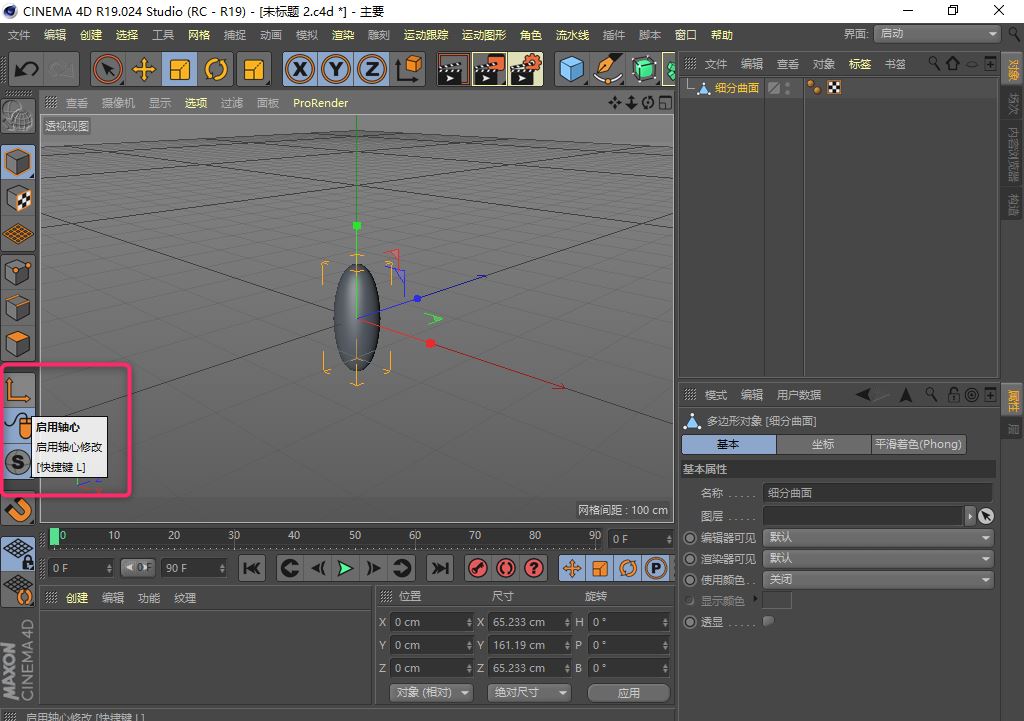Click the viewport pan camera icon
1024x721 pixels.
pyautogui.click(x=615, y=103)
